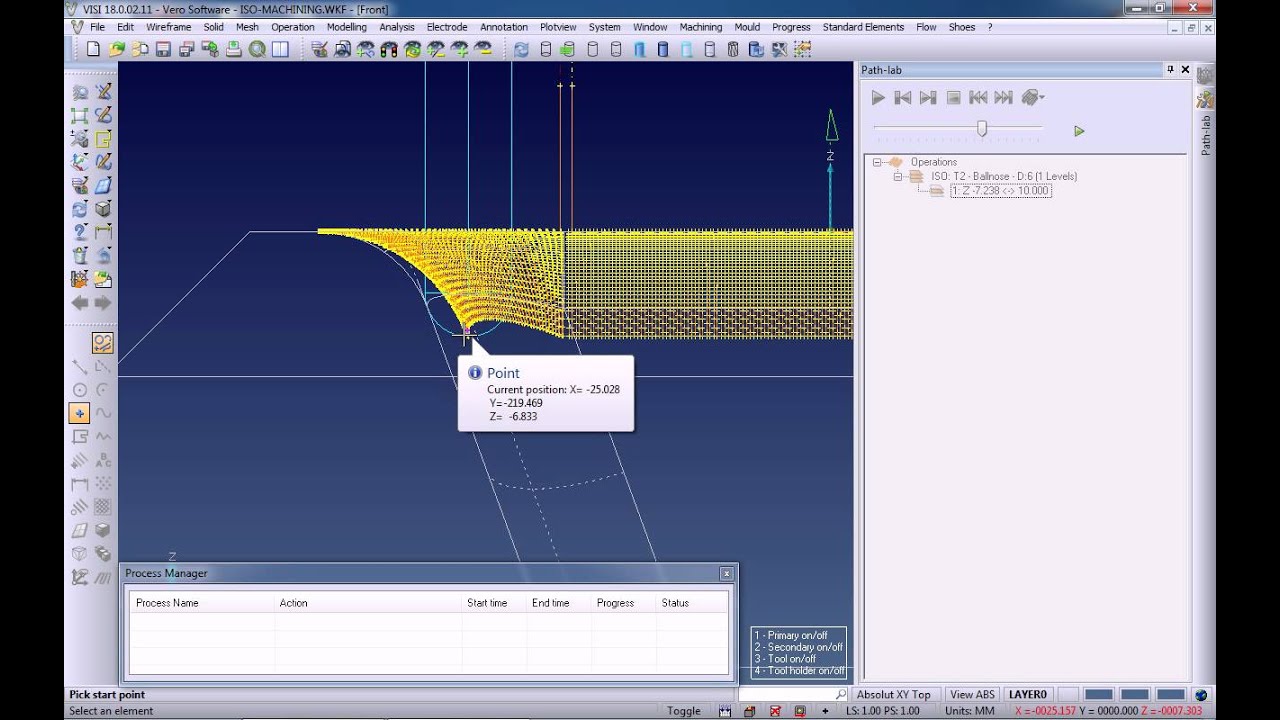Select the circle drawing tool in left toolbar

80,390
